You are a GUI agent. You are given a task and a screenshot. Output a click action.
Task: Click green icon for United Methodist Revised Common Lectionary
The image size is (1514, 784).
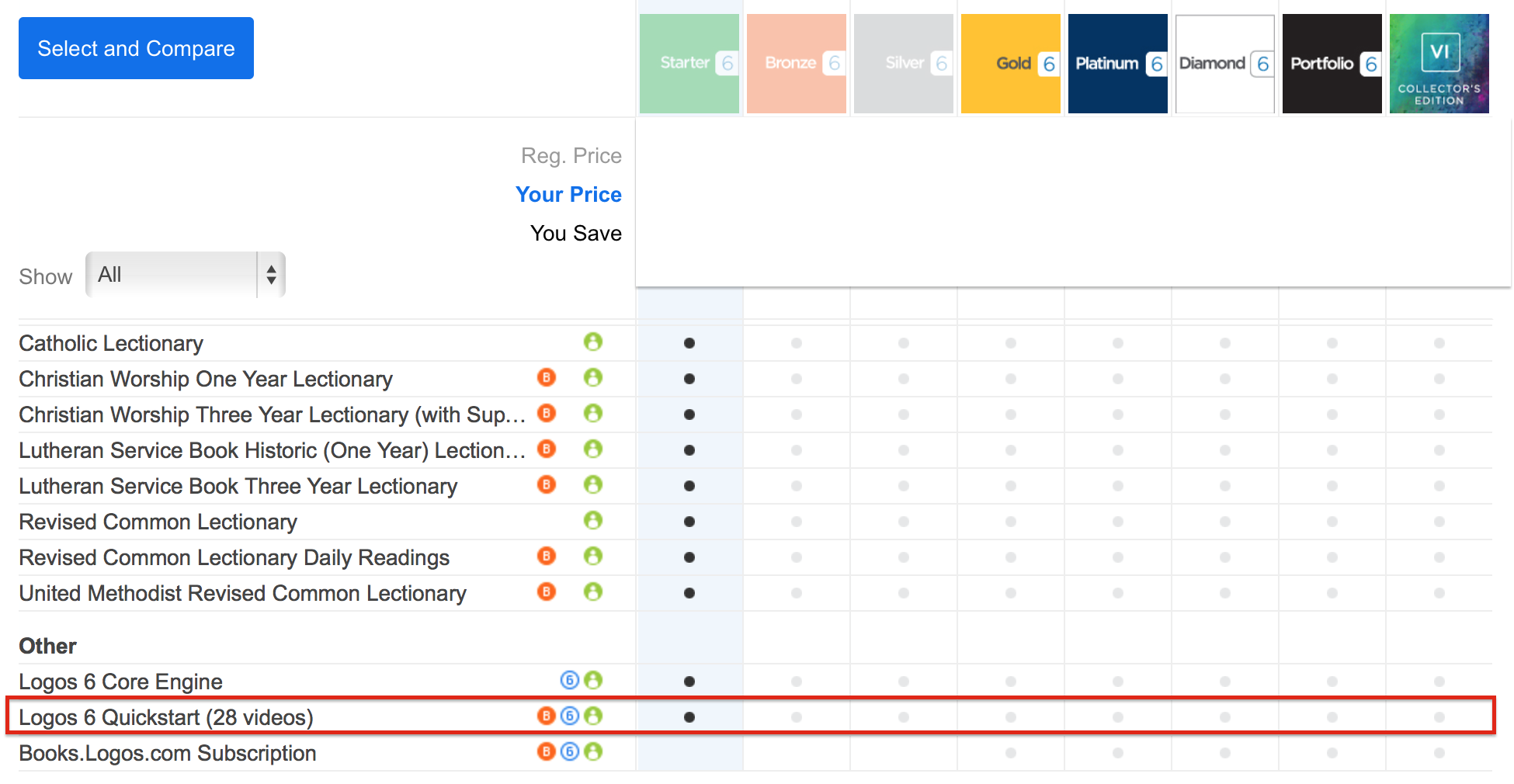pos(593,591)
